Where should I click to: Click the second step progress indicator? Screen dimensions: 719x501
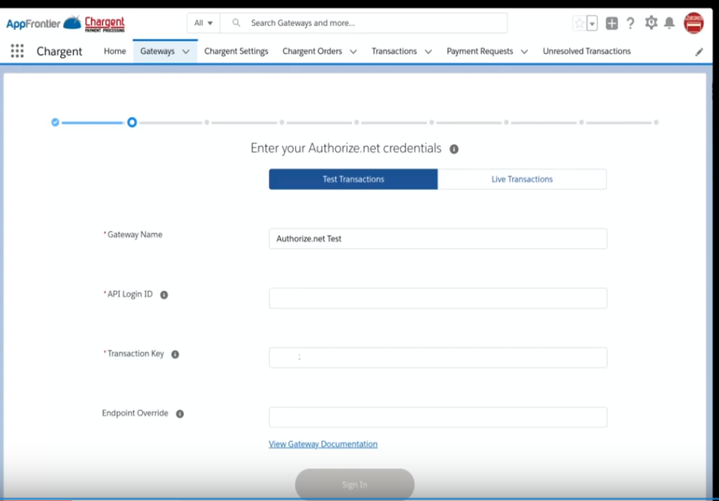[x=131, y=122]
